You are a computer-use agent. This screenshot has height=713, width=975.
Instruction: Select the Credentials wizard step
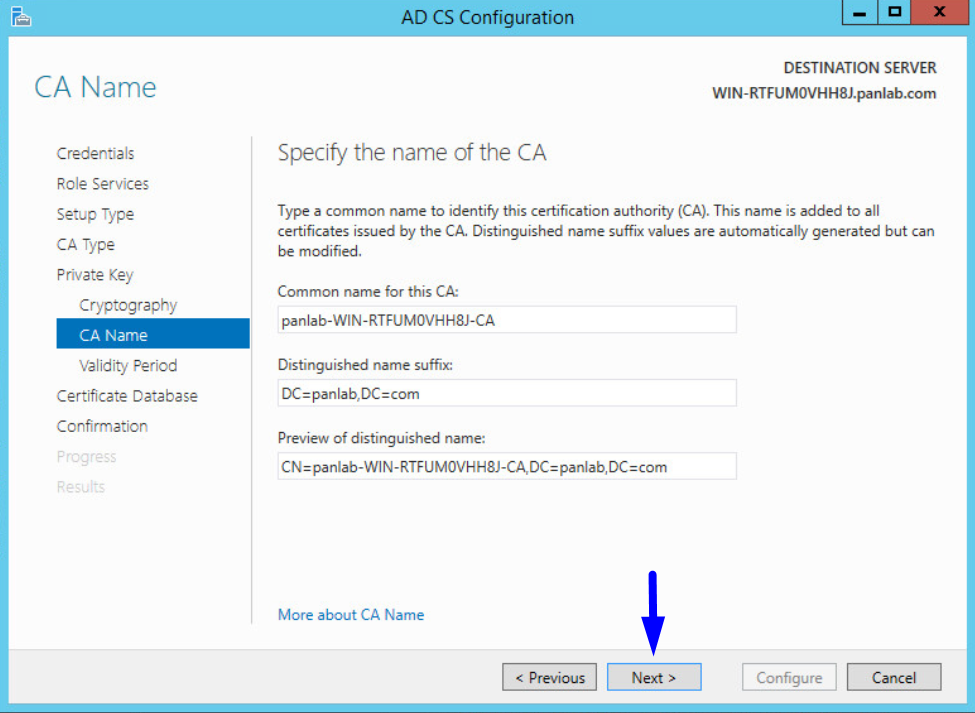(95, 153)
